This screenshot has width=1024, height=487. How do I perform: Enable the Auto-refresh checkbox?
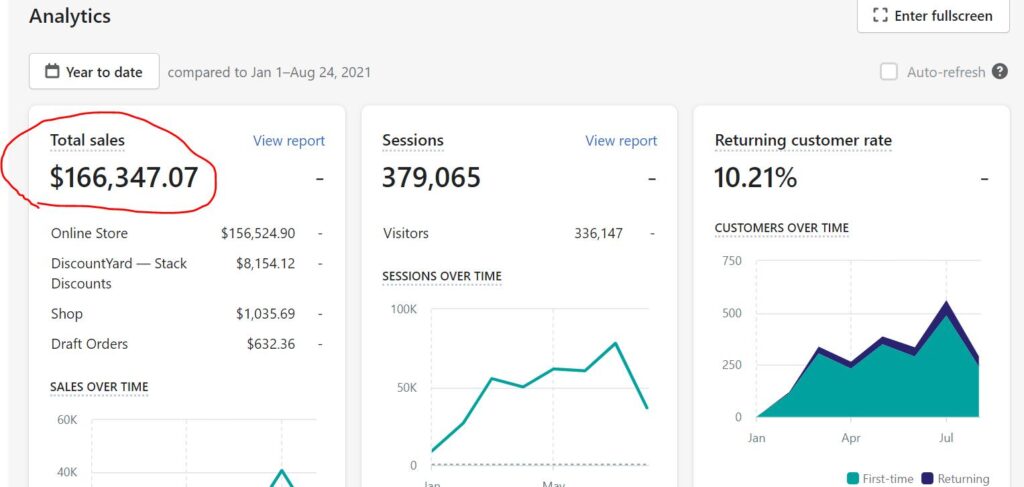pyautogui.click(x=889, y=72)
